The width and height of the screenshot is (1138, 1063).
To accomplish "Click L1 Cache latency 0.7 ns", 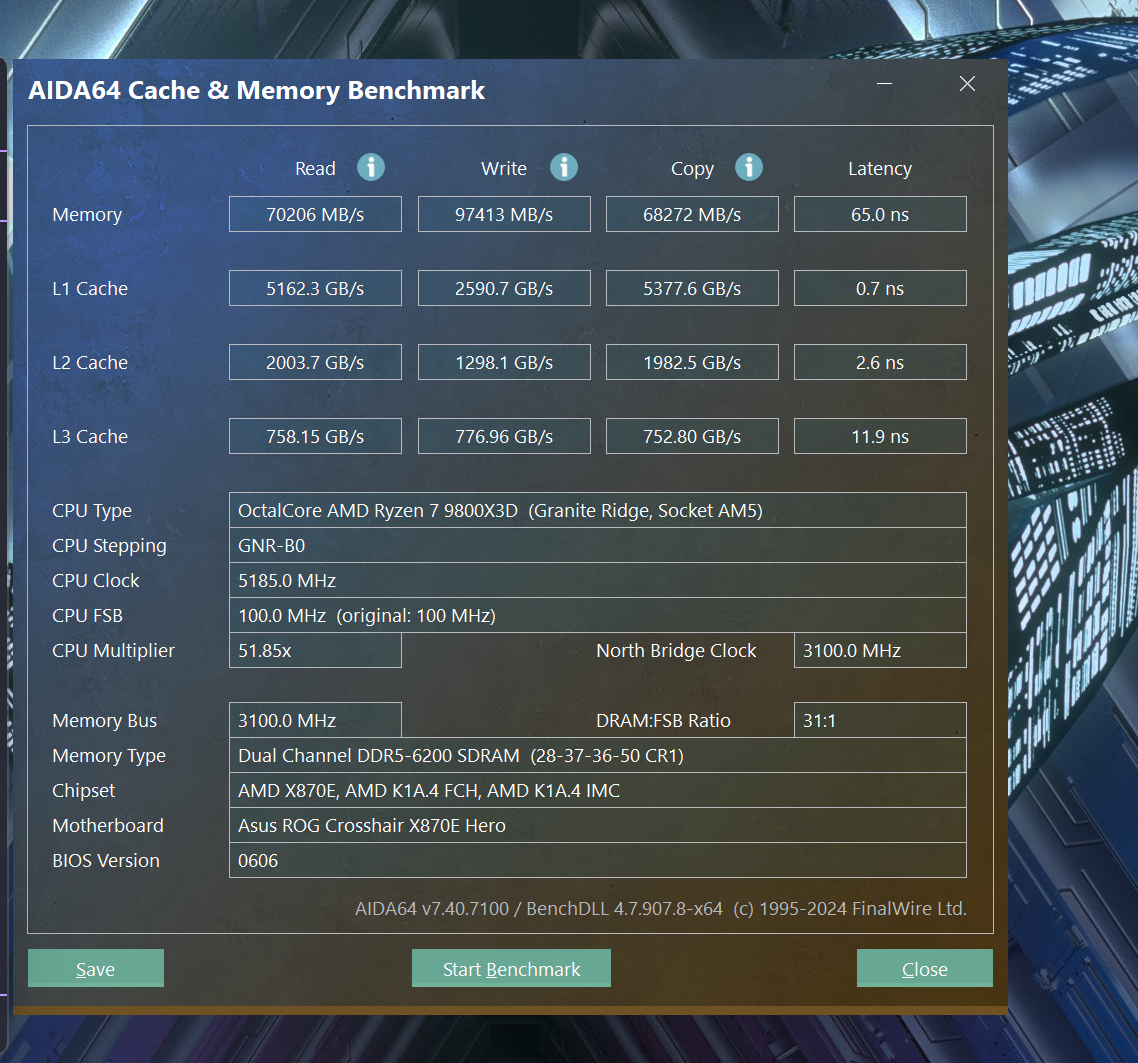I will point(880,288).
